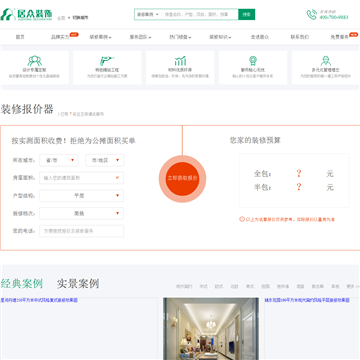This screenshot has width=360, height=360.
Task: Open the 市/地区 city dropdown
Action: [105, 160]
